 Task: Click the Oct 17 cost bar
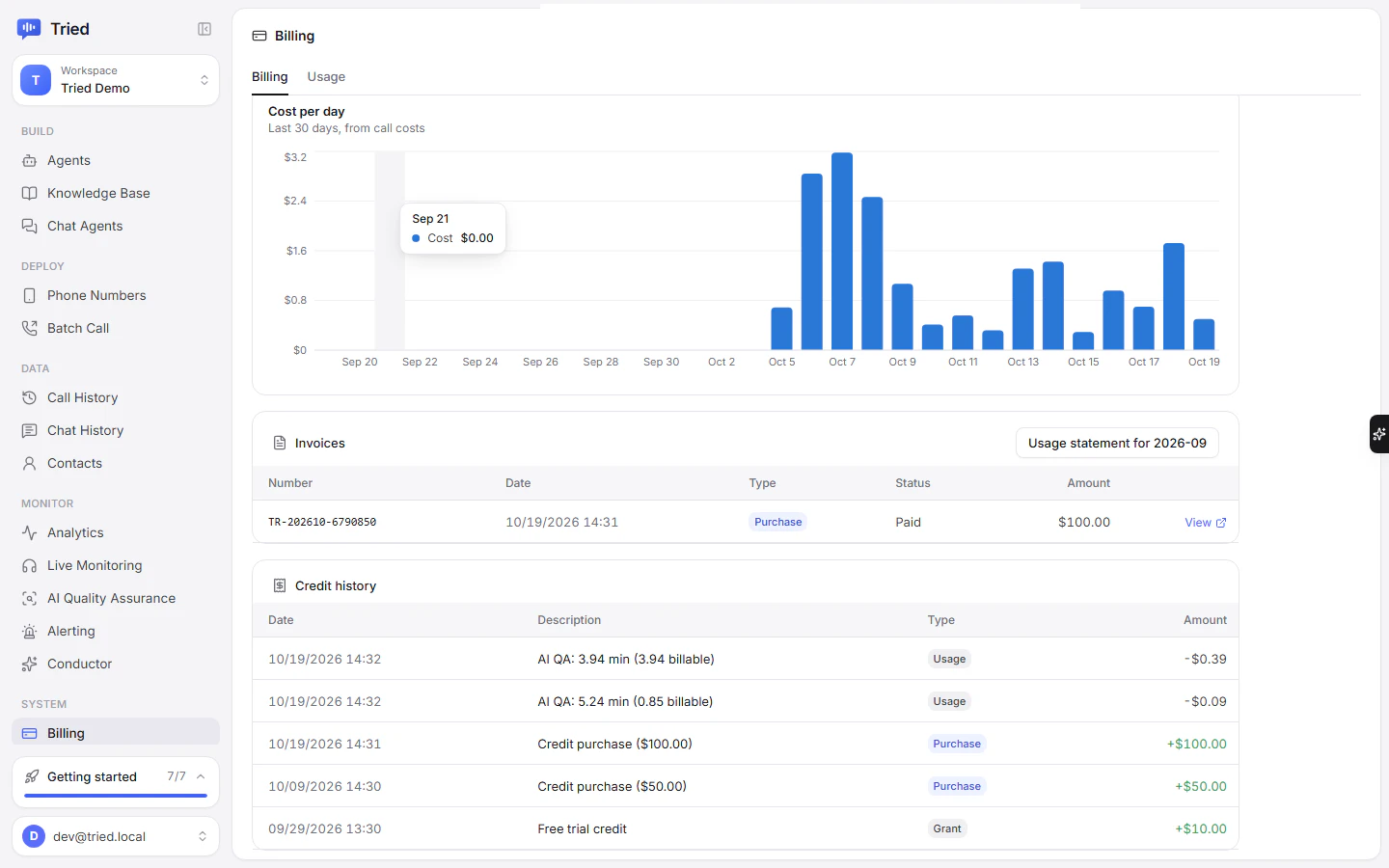click(1144, 328)
